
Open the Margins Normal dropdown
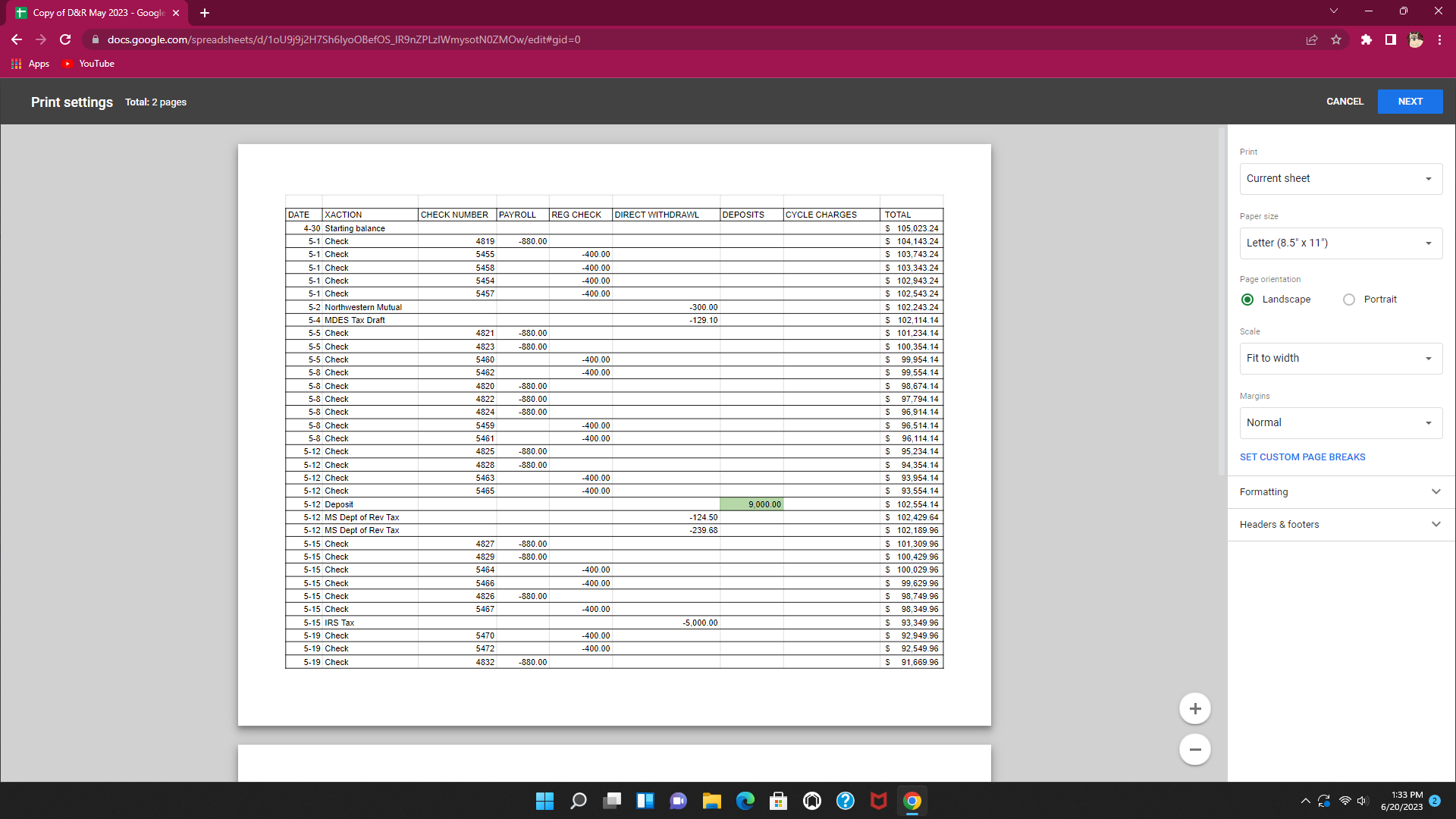click(1340, 423)
